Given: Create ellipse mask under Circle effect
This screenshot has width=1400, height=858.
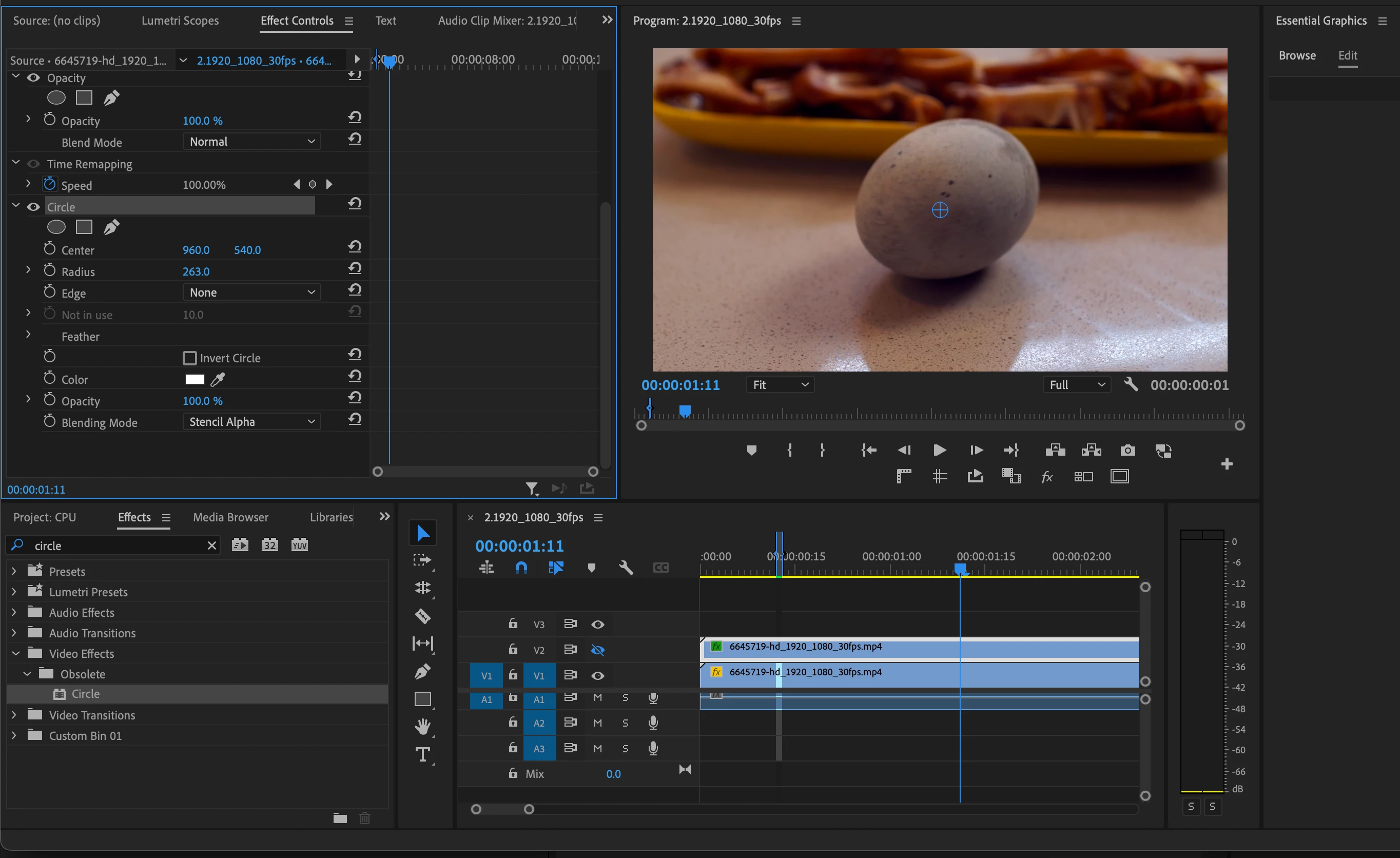Looking at the screenshot, I should 55,227.
